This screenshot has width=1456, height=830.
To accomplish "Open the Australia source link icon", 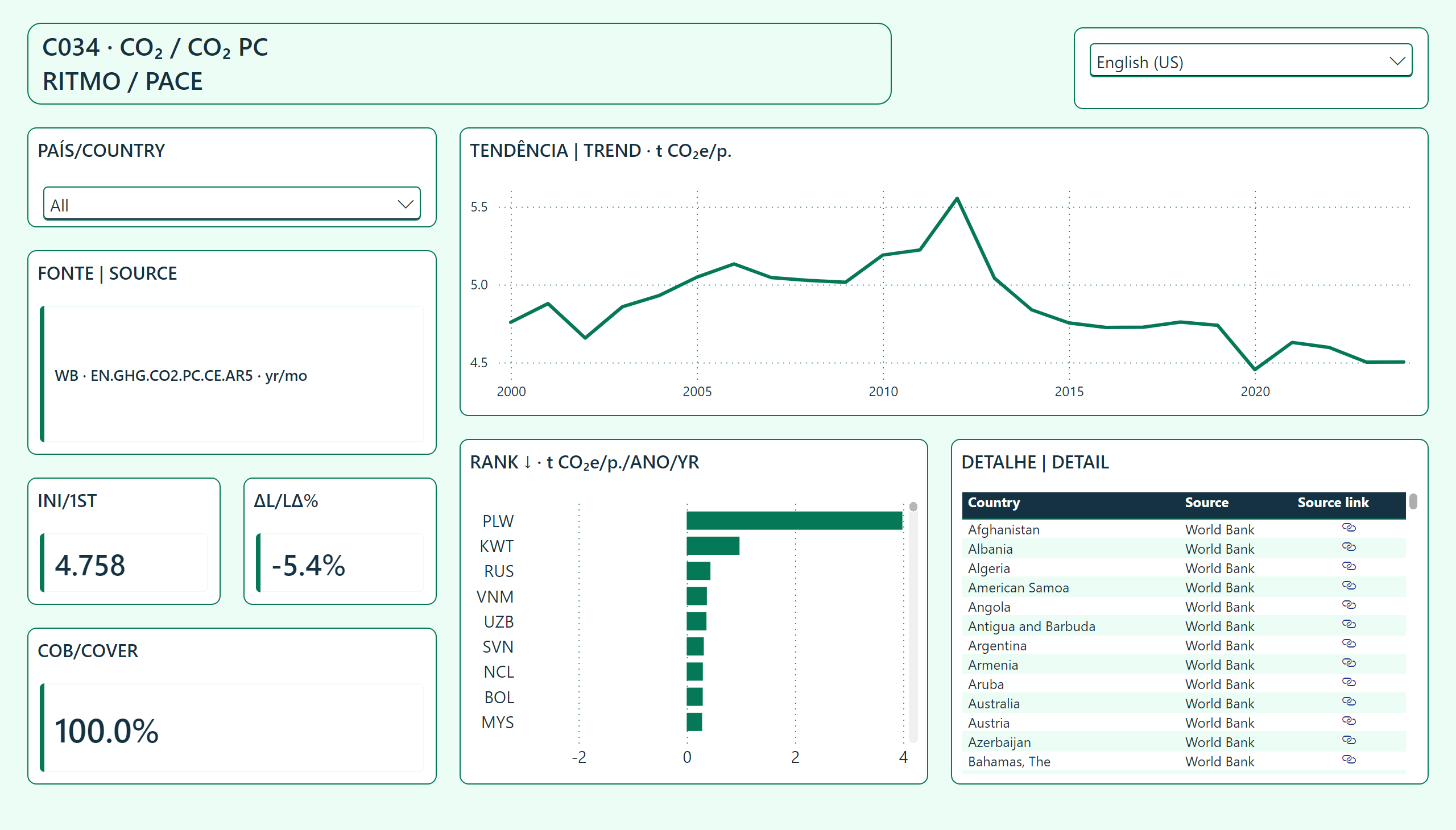I will [1348, 702].
